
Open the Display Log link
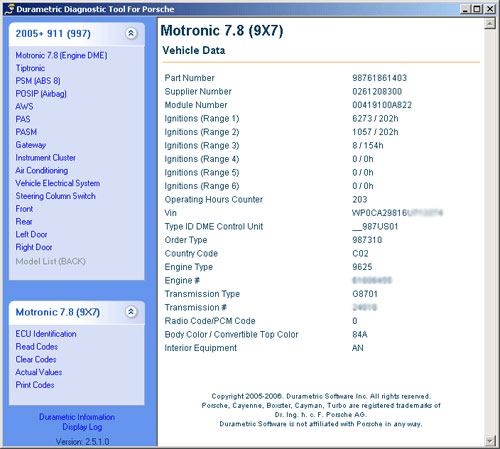[x=82, y=427]
